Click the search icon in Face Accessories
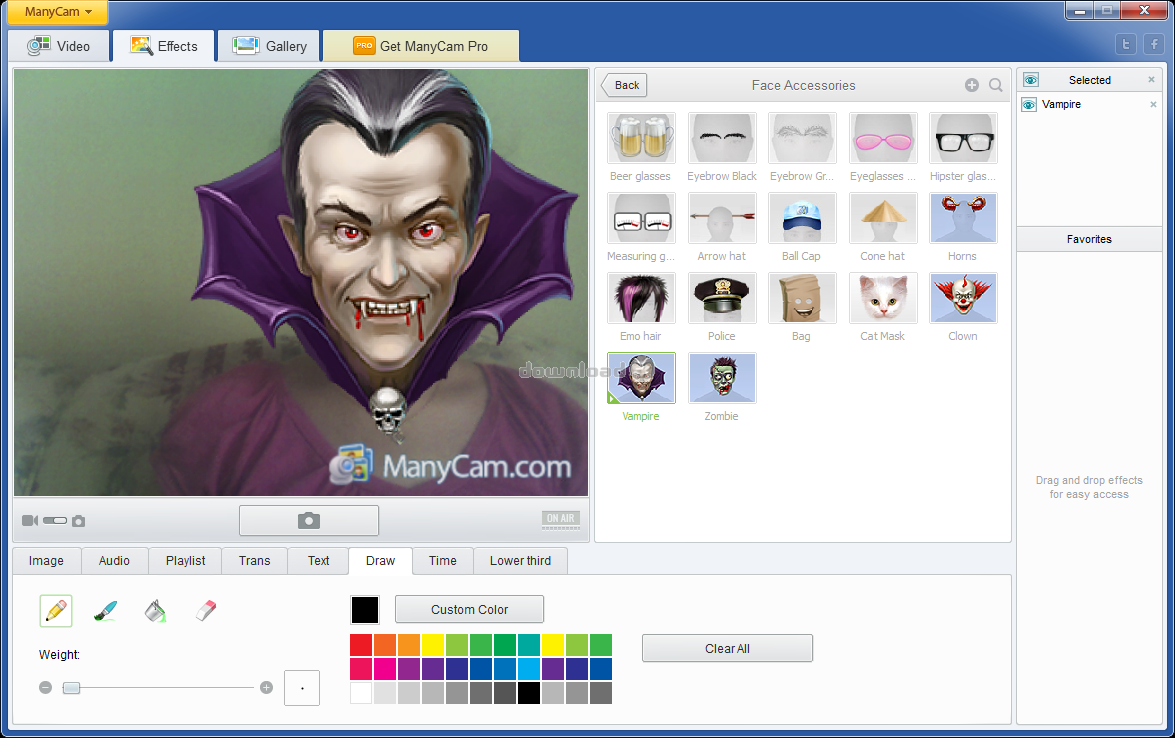Screen dimensions: 1175x738 coord(996,85)
